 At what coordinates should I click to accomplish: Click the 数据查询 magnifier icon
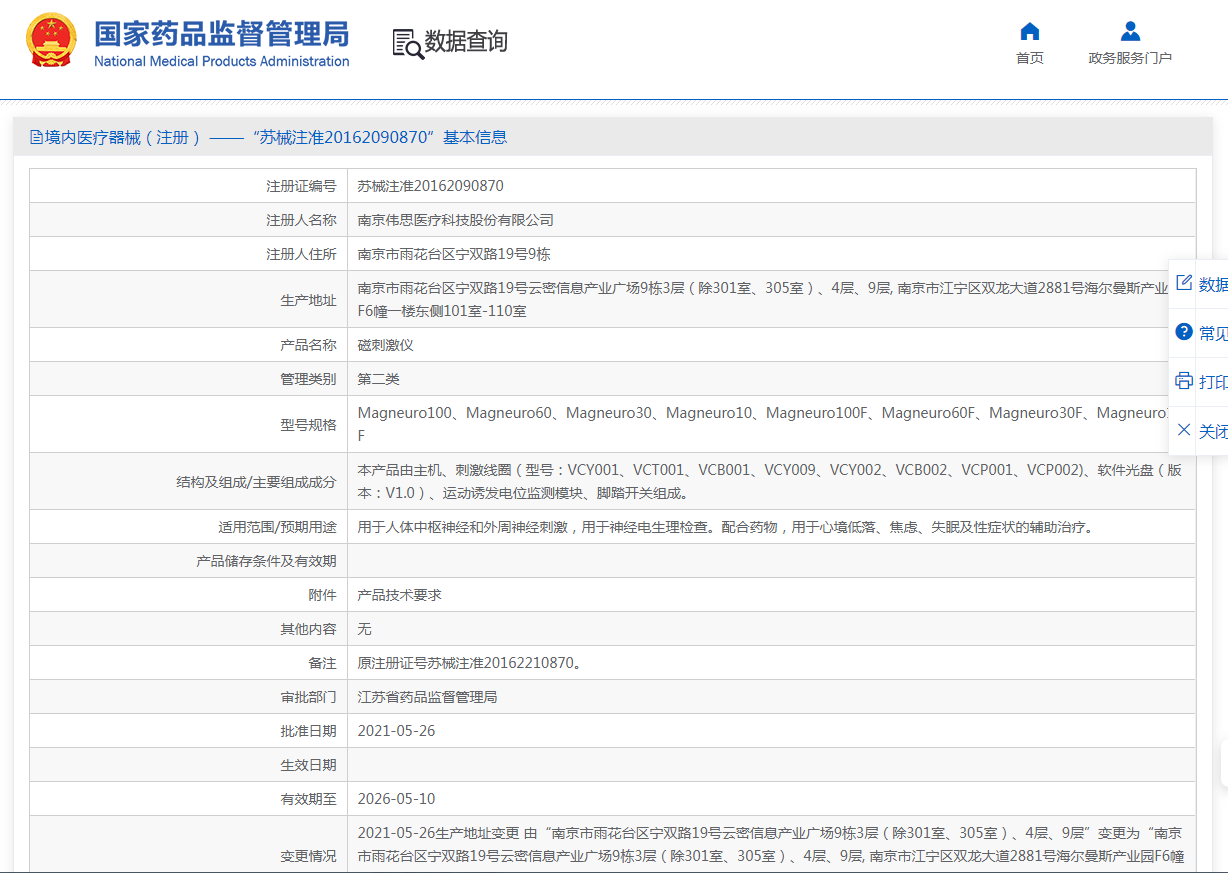pyautogui.click(x=407, y=43)
